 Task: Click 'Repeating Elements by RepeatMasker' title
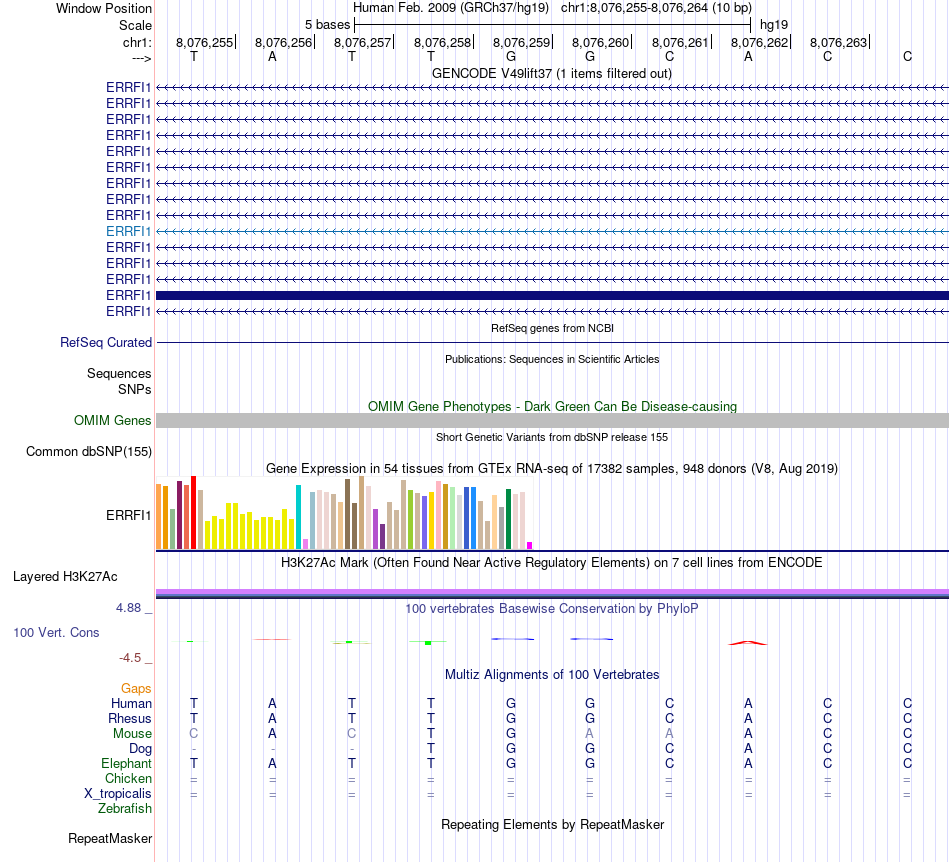point(552,825)
